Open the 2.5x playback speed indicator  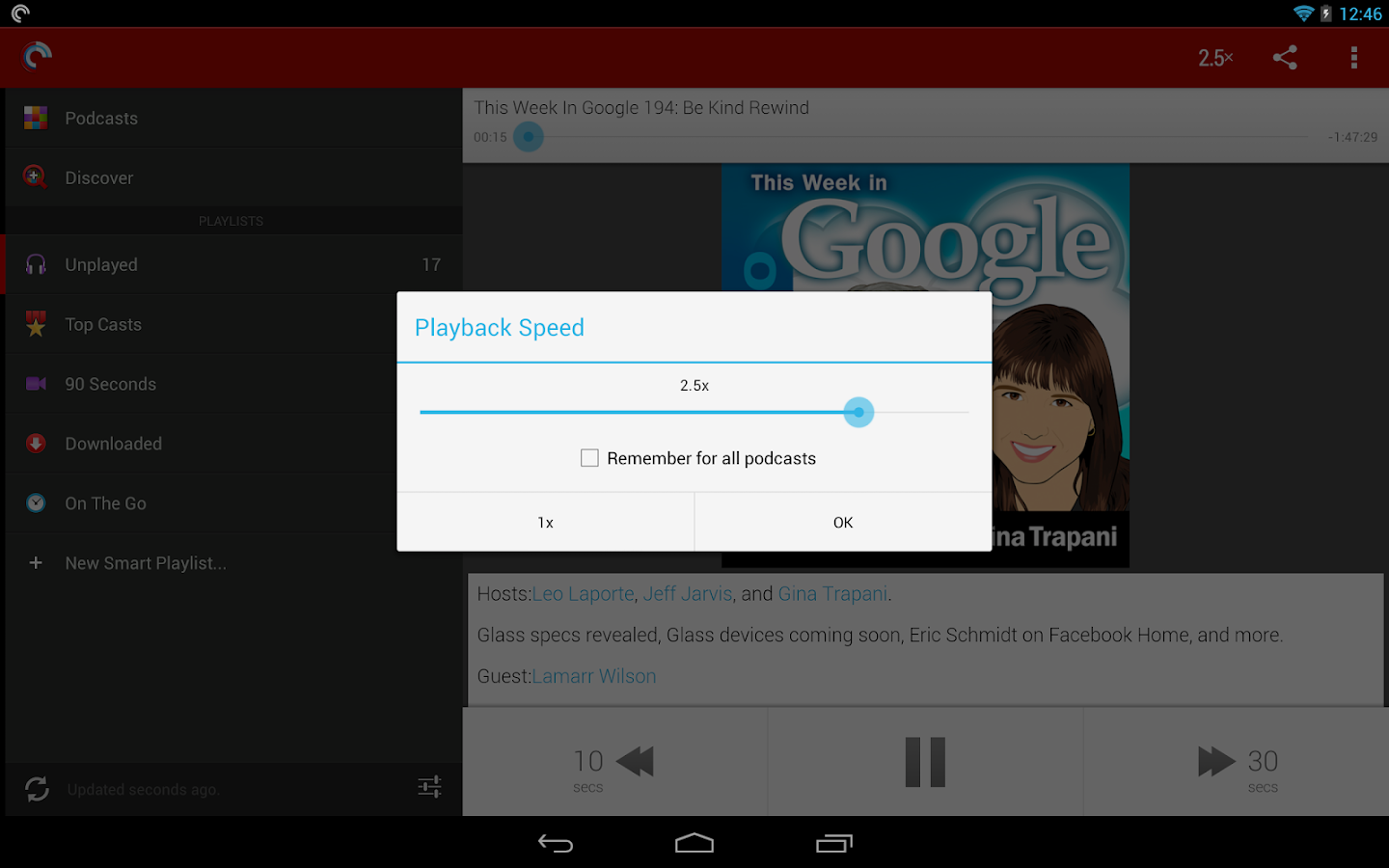click(x=1215, y=58)
